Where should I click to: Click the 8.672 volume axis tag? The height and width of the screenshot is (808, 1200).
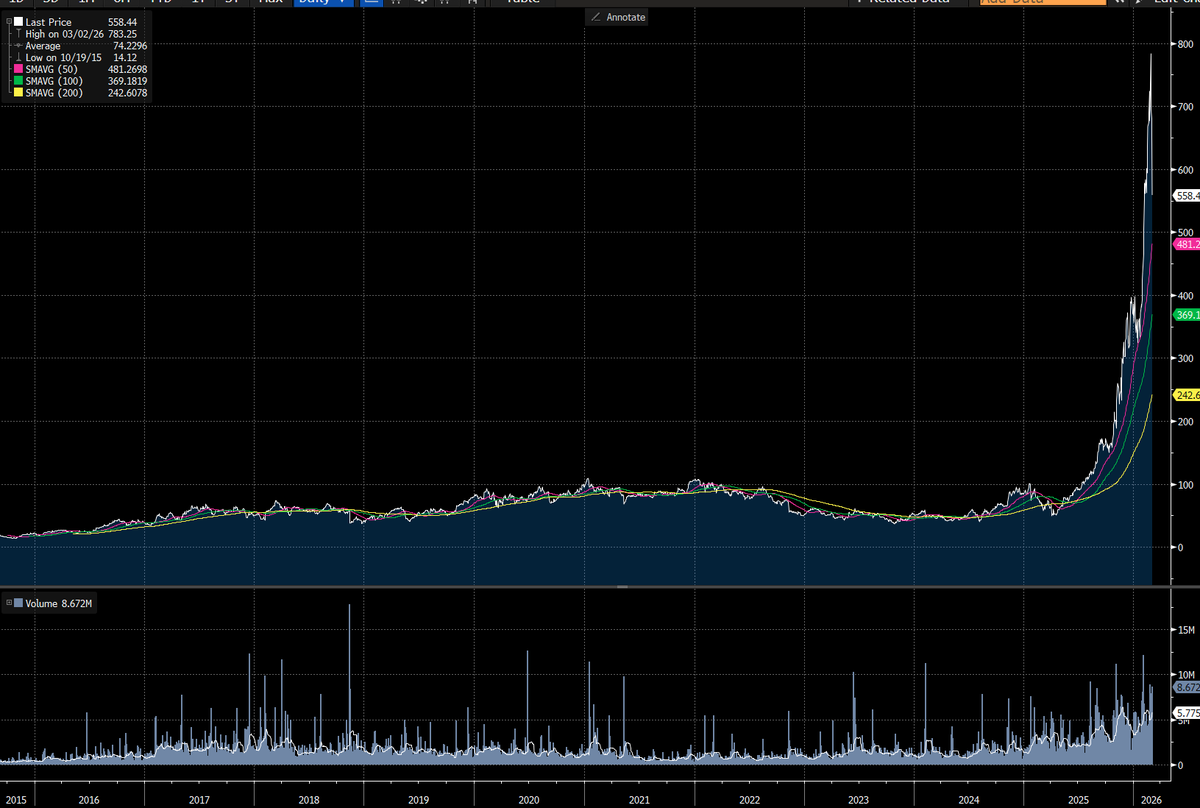point(1187,688)
